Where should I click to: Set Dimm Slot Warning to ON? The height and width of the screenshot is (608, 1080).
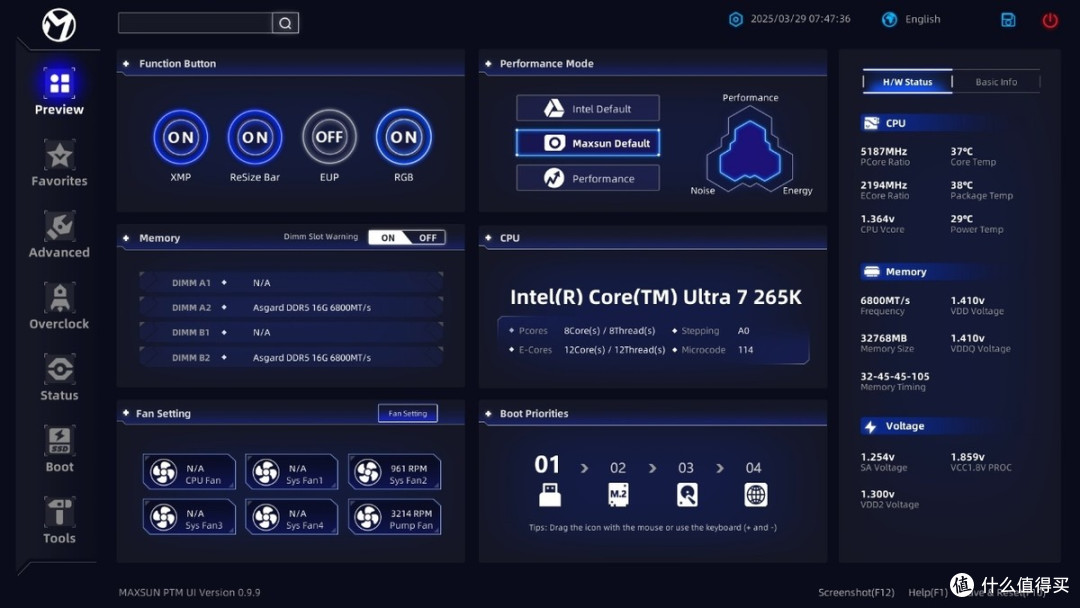388,238
